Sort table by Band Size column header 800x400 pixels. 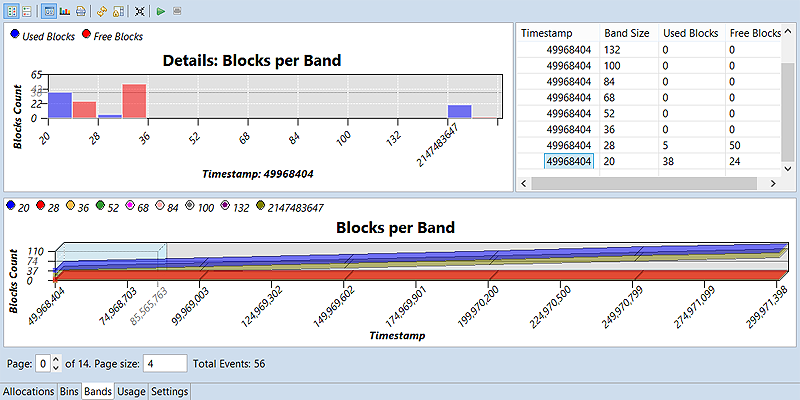[627, 33]
